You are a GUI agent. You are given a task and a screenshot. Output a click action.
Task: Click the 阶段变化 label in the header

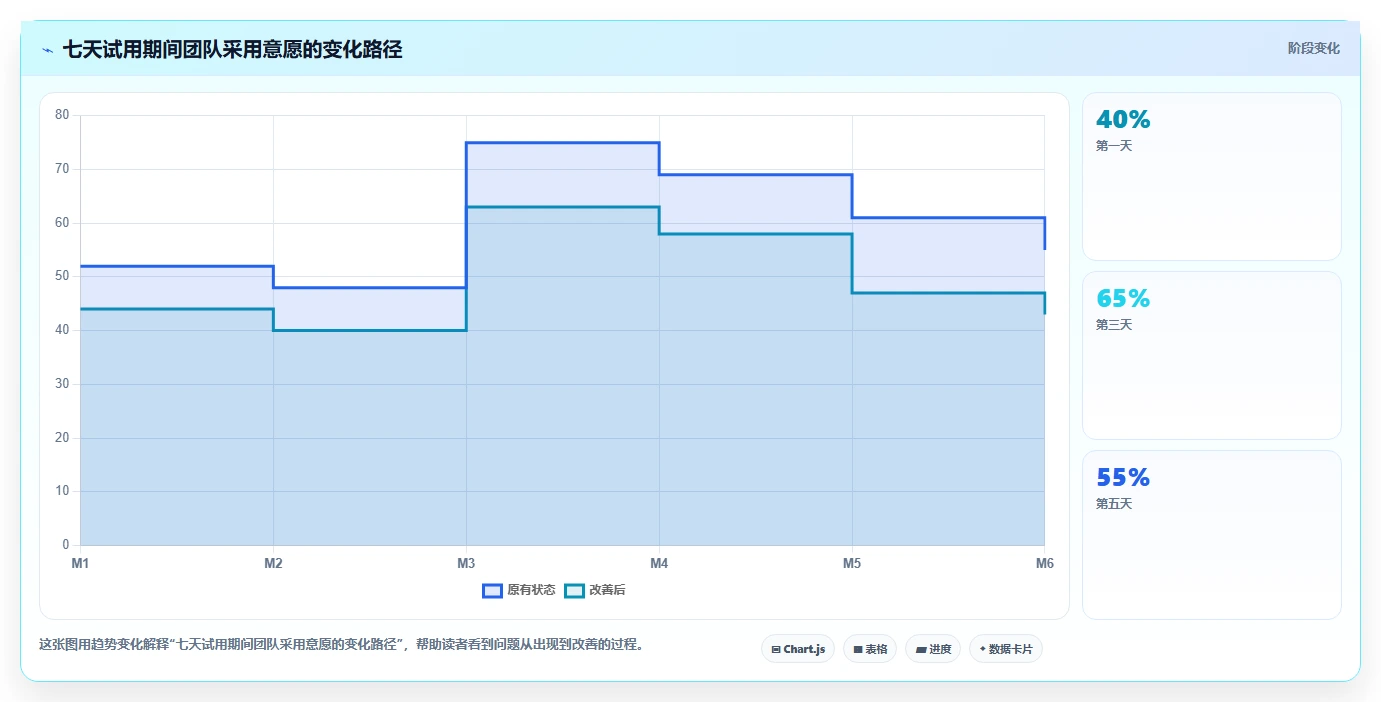tap(1313, 49)
